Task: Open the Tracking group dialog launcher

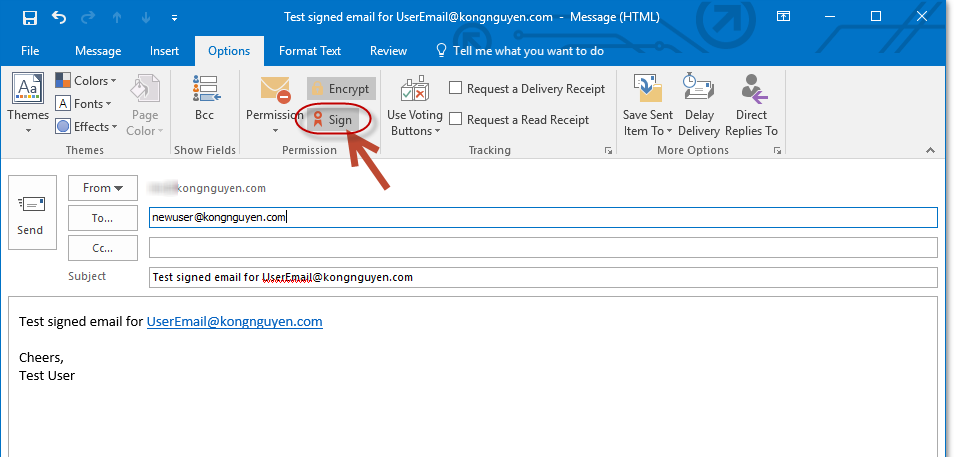Action: click(608, 150)
